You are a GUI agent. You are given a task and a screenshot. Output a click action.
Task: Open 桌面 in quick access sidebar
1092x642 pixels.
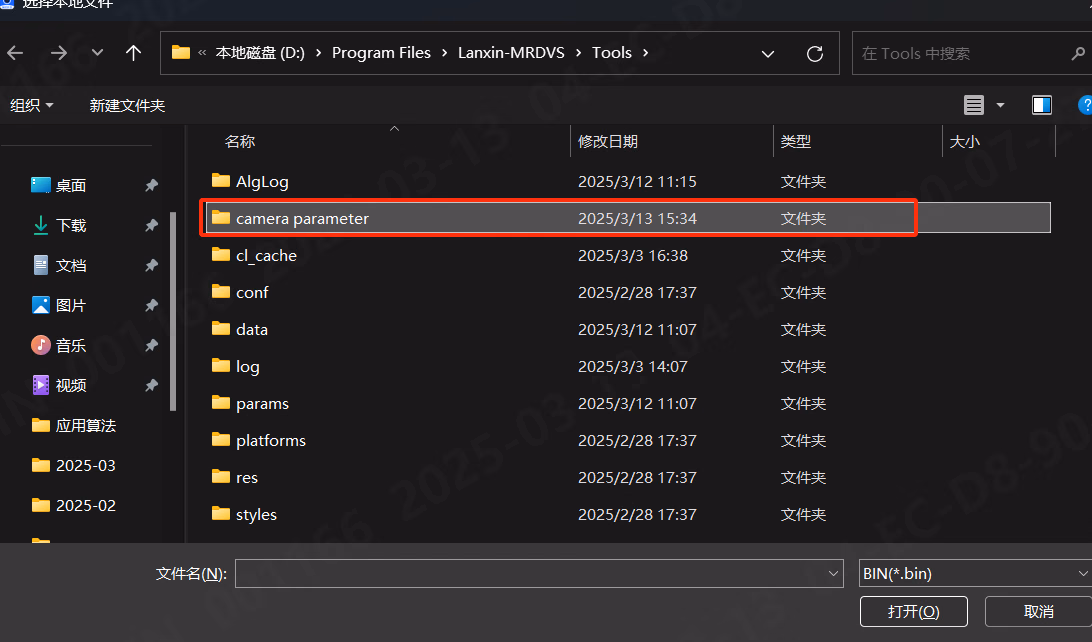click(x=58, y=185)
